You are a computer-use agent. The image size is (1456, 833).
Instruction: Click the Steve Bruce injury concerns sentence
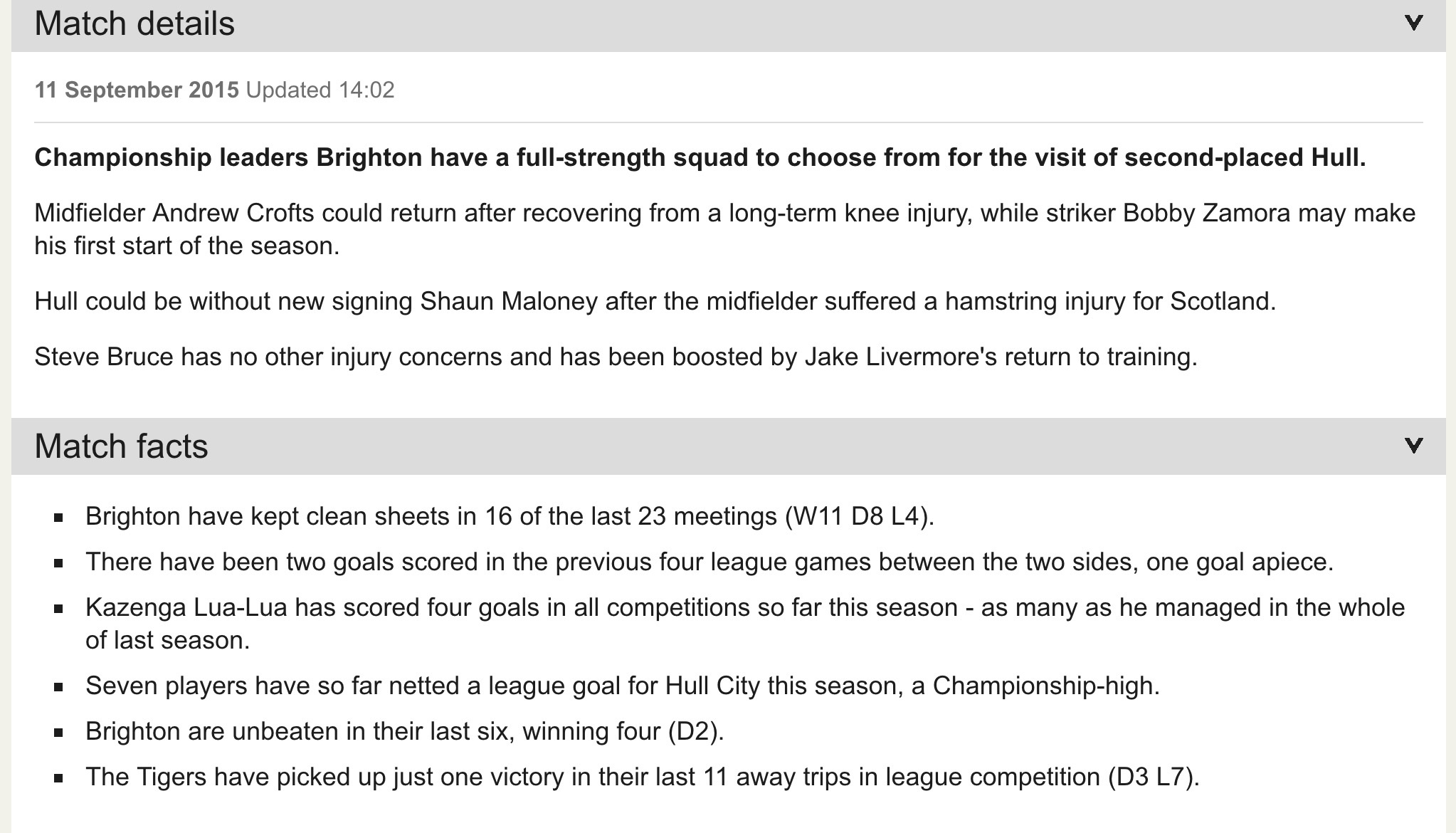click(x=616, y=357)
